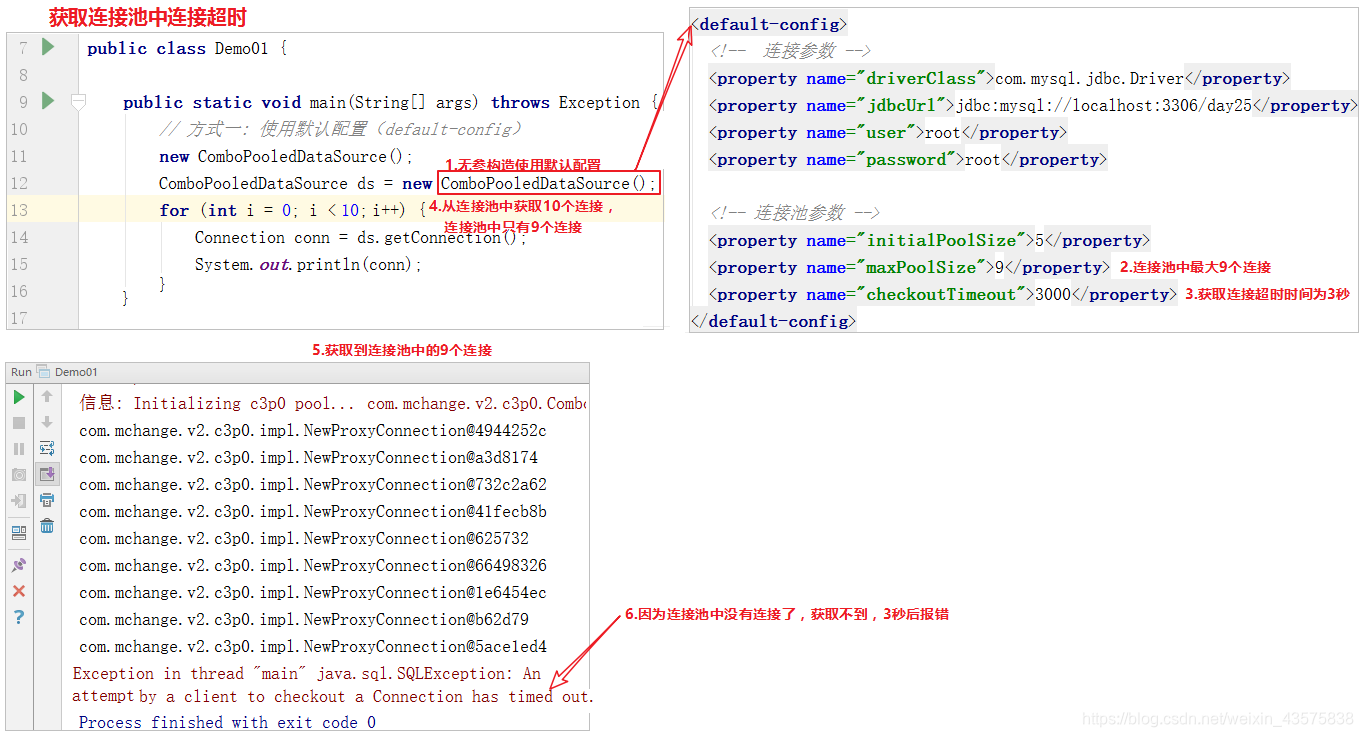
Task: Click the Down the Stack Trace arrow
Action: pos(47,423)
